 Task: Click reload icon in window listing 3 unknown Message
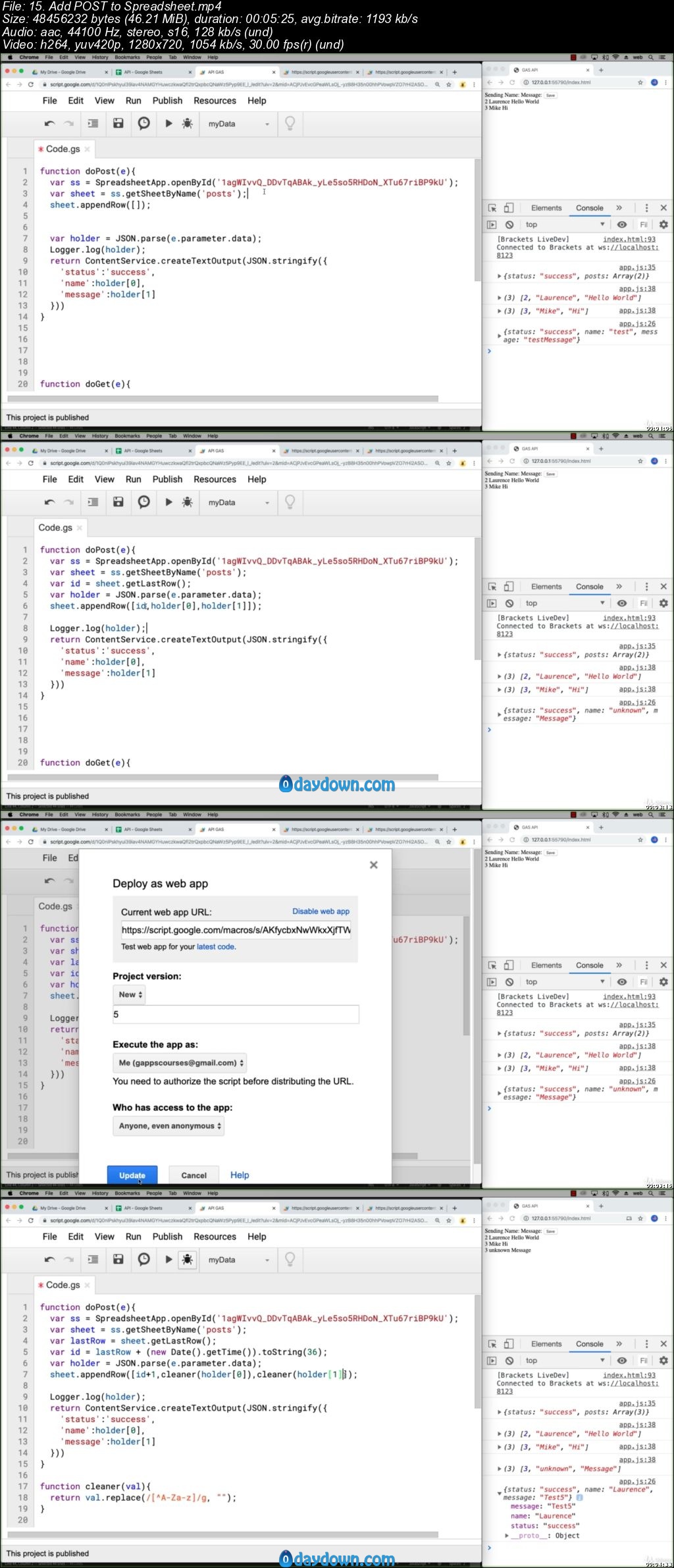511,1218
